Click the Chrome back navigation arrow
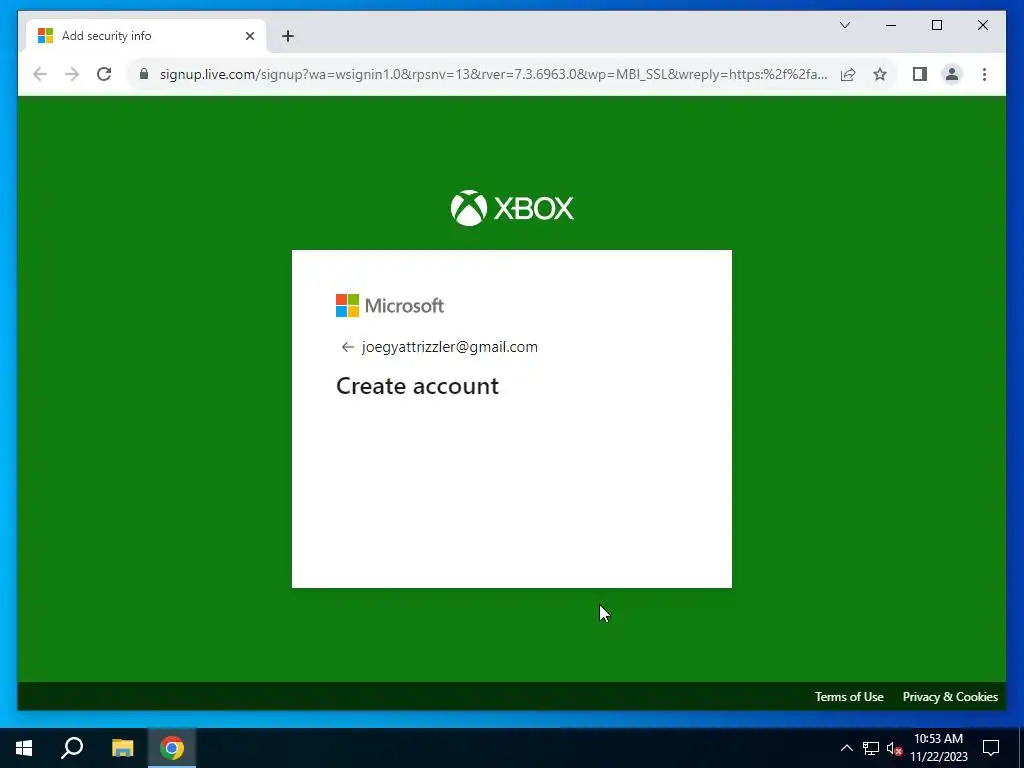This screenshot has height=768, width=1024. (40, 74)
